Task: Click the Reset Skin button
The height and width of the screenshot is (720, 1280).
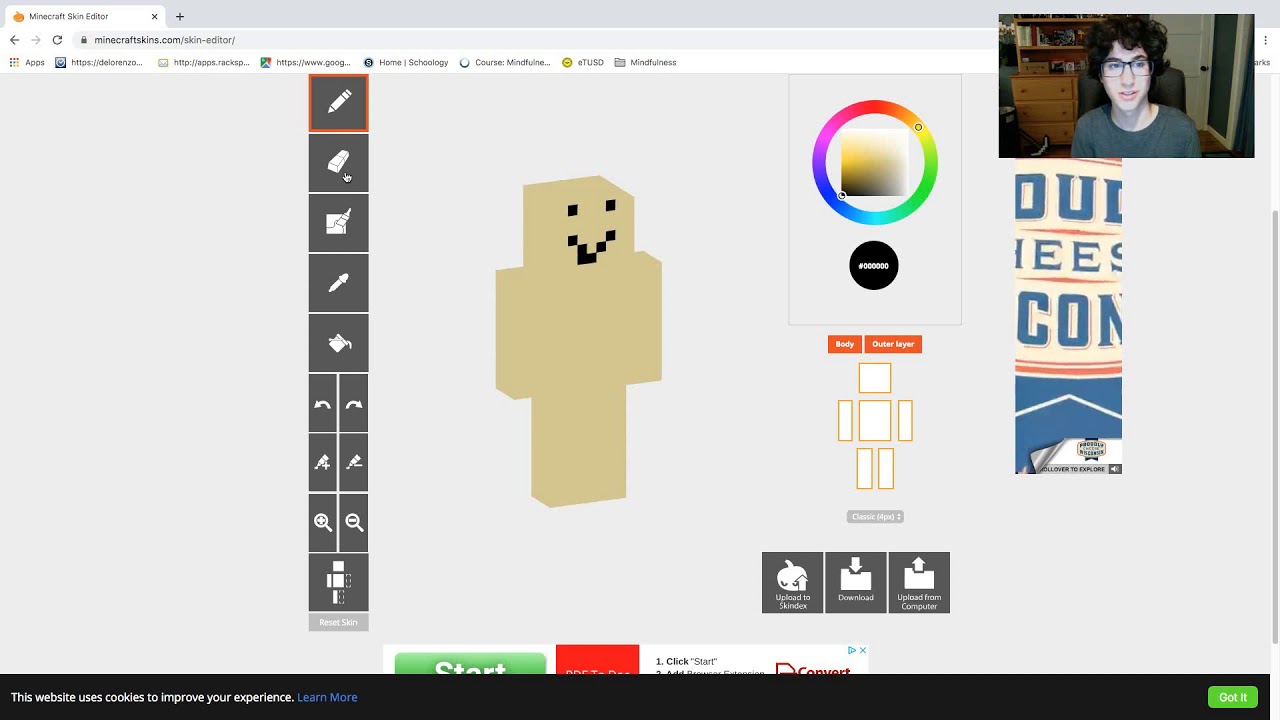Action: coord(338,622)
